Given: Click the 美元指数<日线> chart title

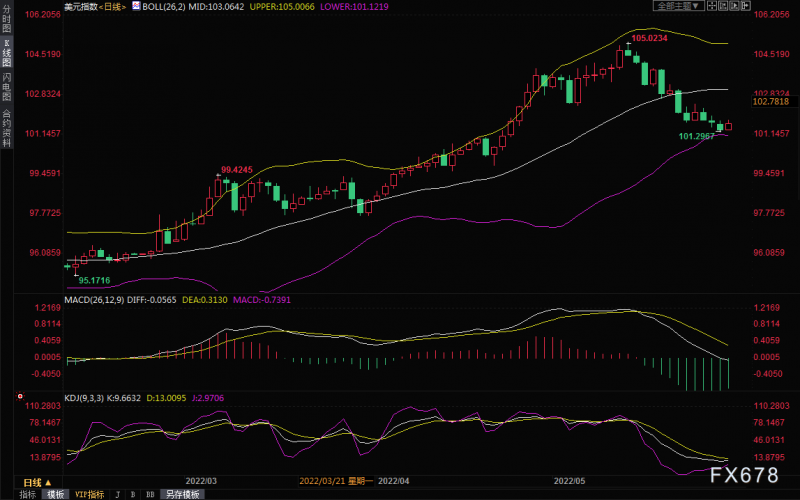Looking at the screenshot, I should [x=95, y=7].
